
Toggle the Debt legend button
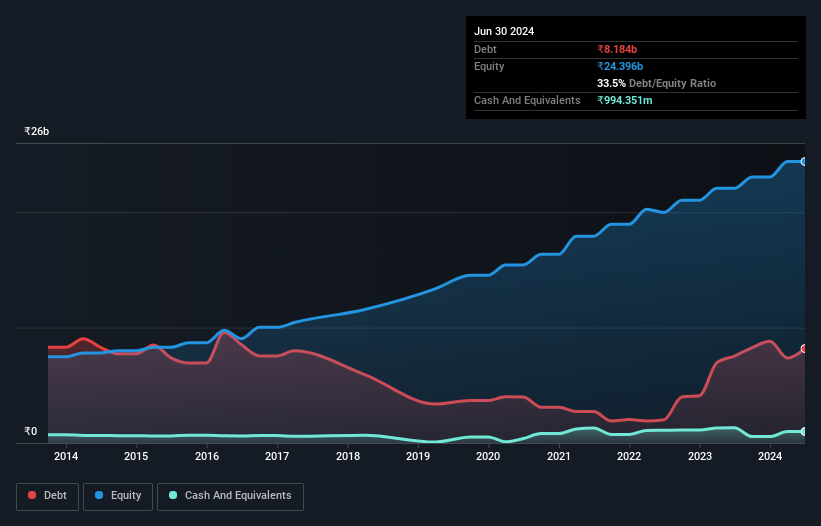pos(47,496)
